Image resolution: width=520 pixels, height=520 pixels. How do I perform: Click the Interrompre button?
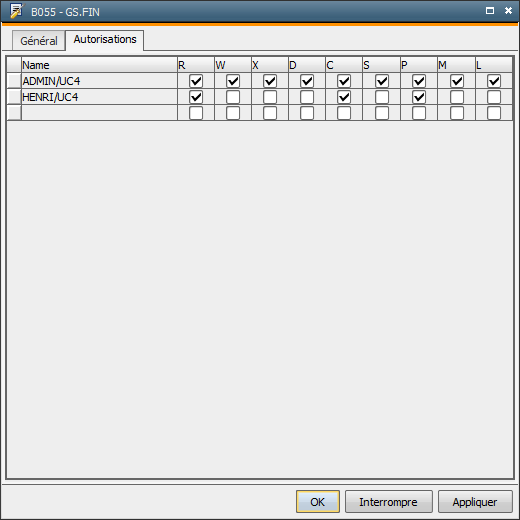388,501
